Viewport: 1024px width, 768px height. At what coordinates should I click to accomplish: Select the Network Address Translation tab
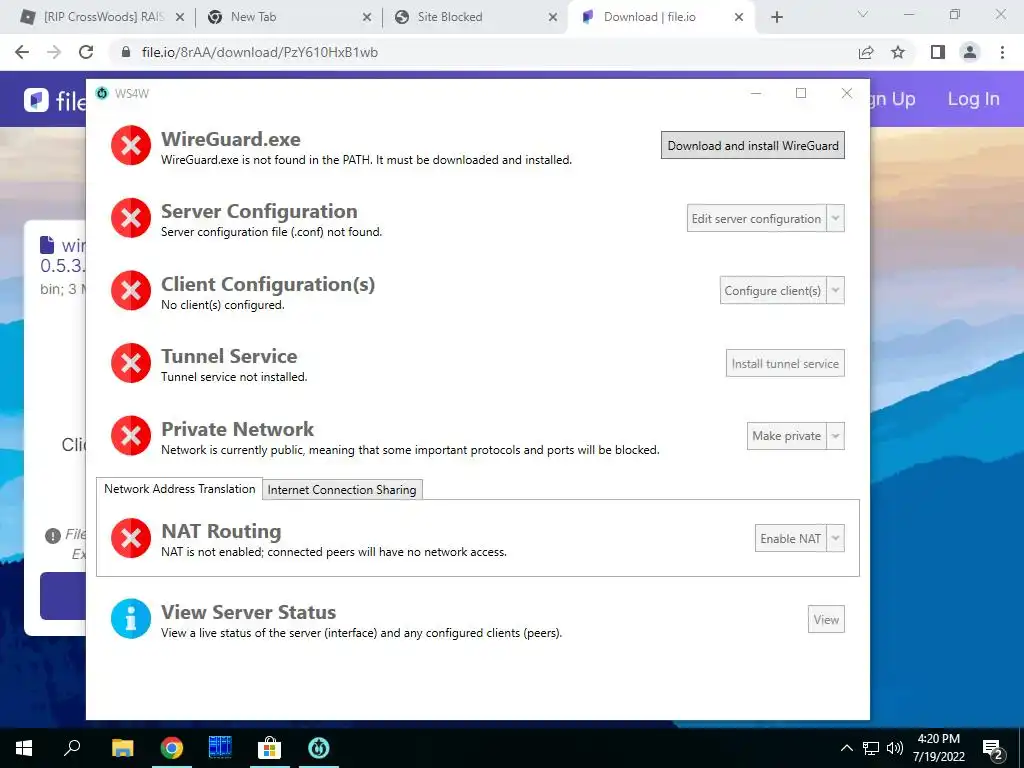180,488
